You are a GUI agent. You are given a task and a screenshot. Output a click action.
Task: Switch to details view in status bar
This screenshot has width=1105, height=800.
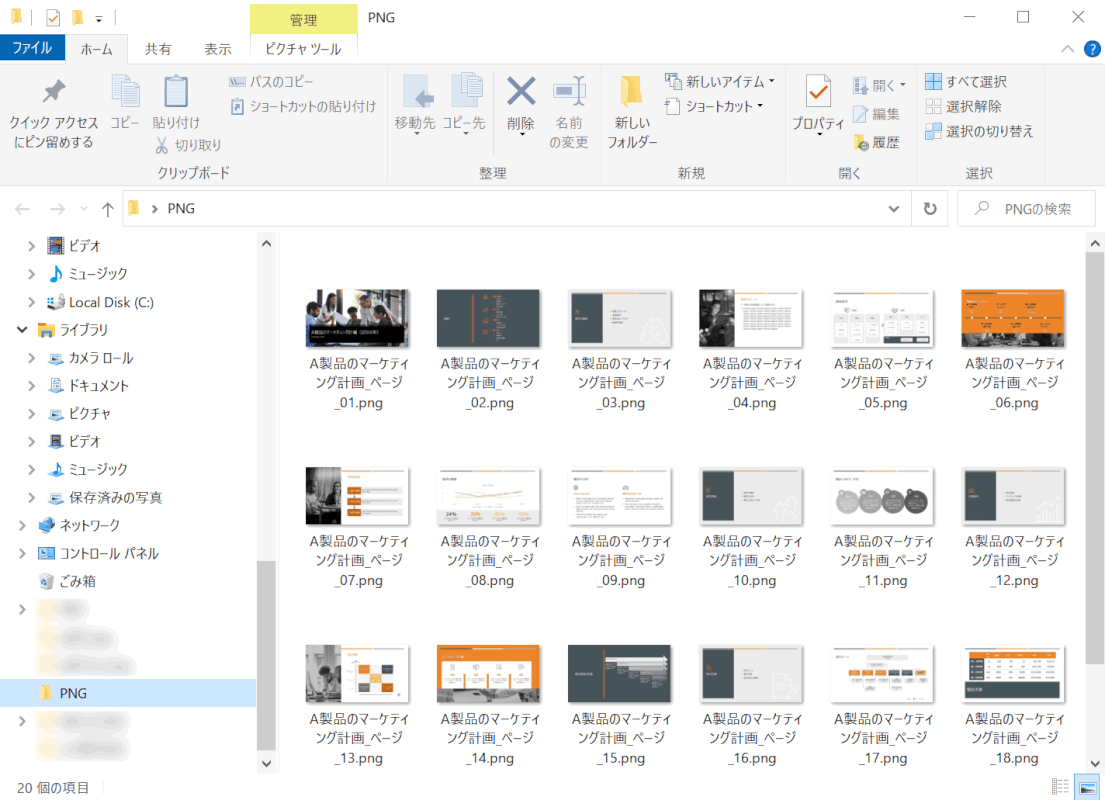pyautogui.click(x=1060, y=788)
